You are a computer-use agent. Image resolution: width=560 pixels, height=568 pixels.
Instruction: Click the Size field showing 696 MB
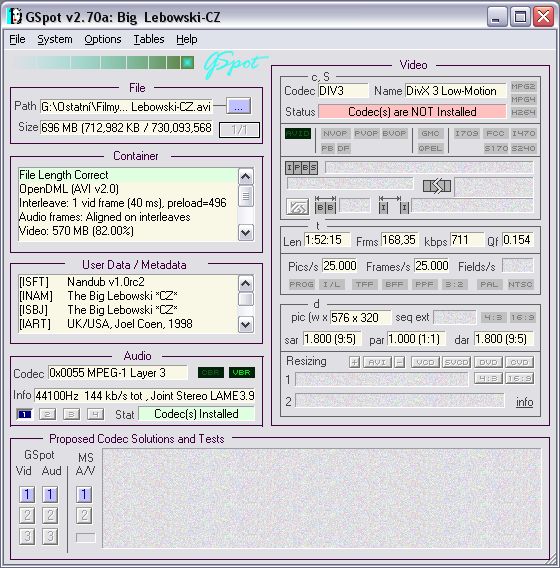(126, 128)
